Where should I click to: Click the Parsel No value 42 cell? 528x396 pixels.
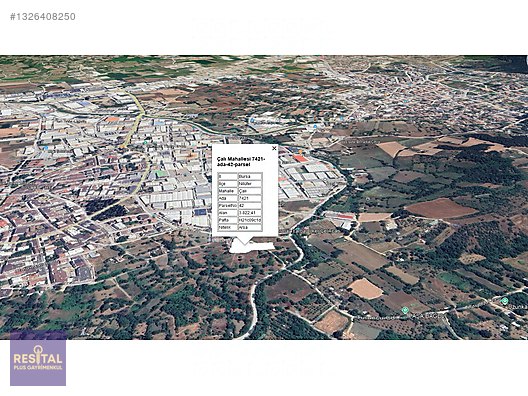(x=250, y=205)
